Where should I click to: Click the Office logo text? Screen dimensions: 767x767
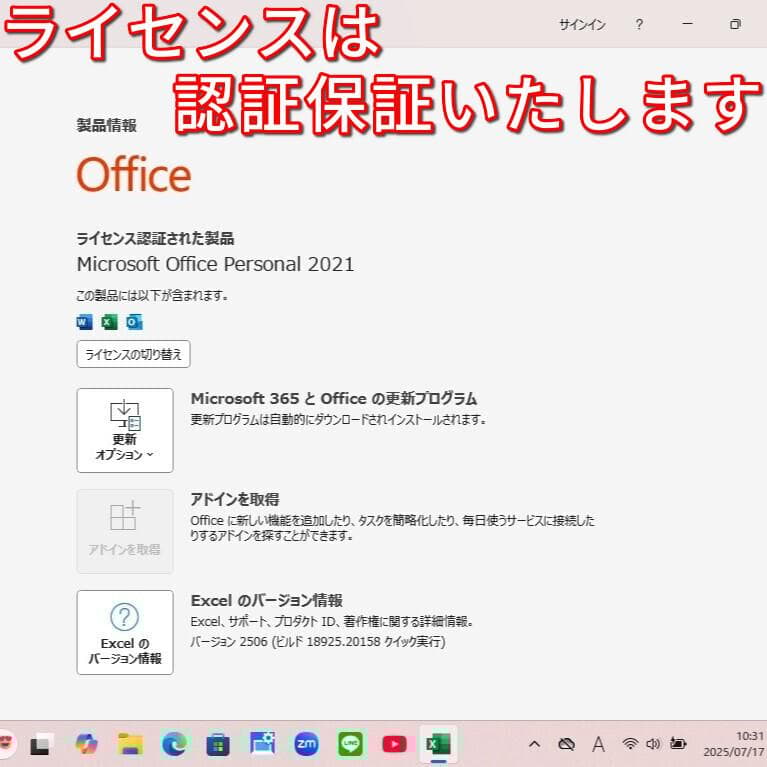point(134,174)
